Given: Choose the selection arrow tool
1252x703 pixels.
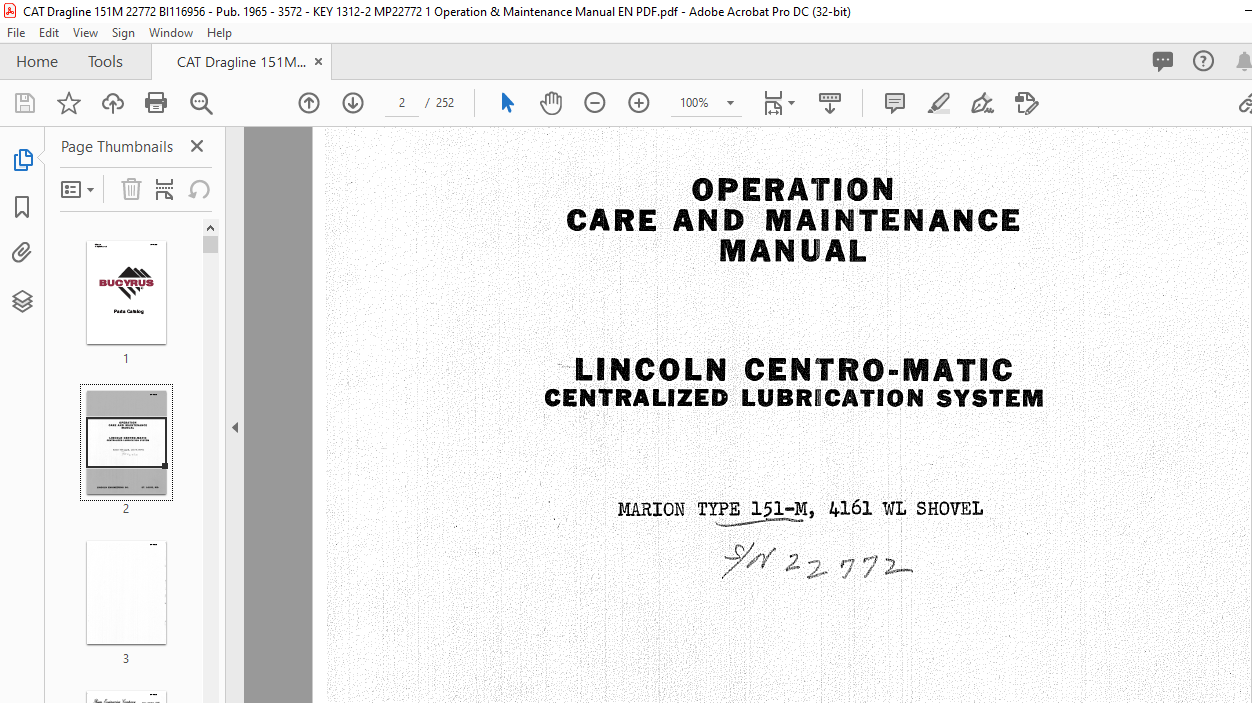Looking at the screenshot, I should coord(507,103).
